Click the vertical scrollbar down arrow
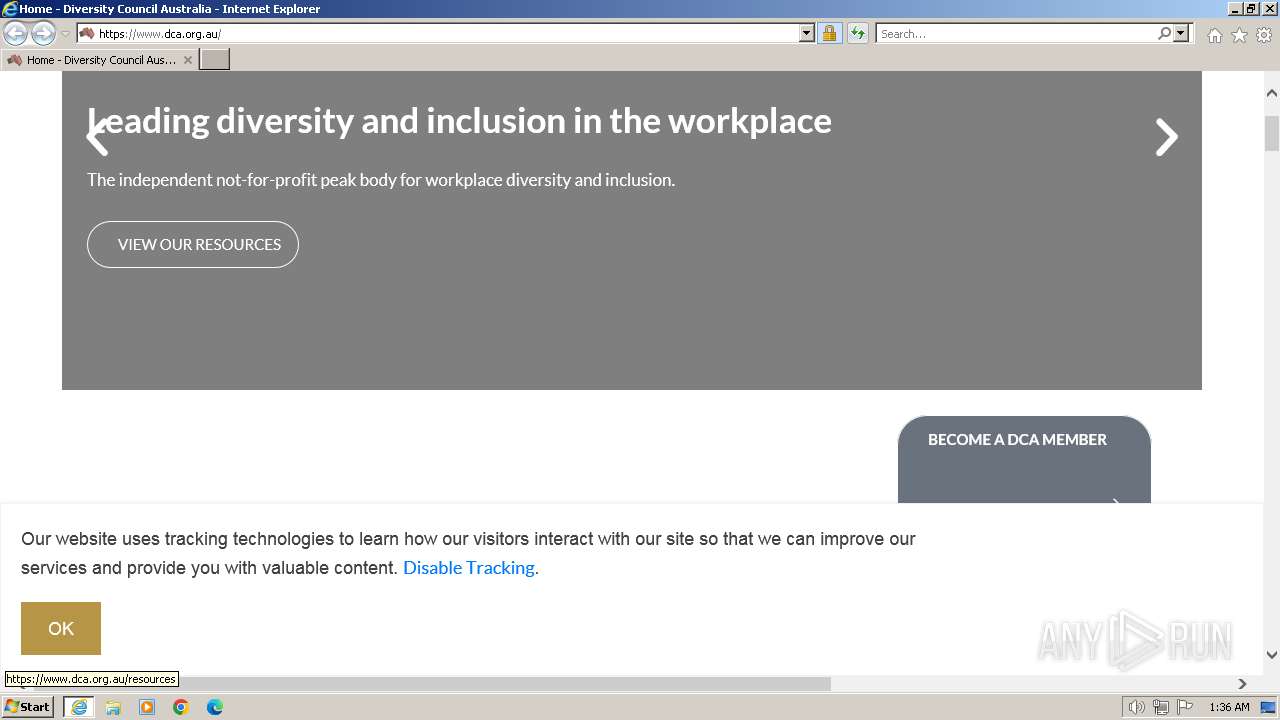 [1272, 655]
